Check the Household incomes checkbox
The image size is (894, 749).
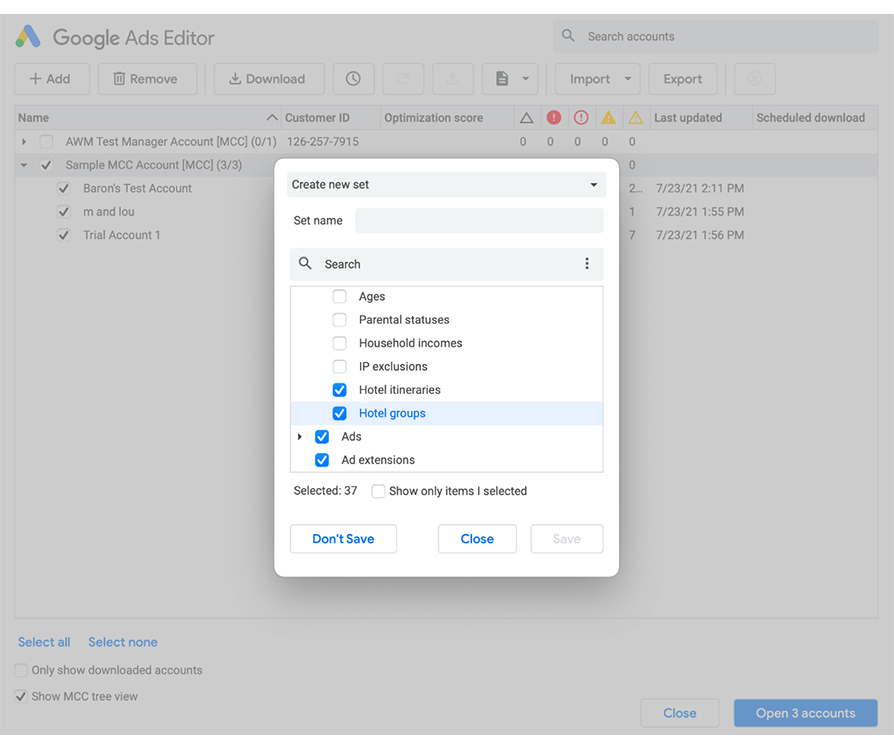point(339,343)
